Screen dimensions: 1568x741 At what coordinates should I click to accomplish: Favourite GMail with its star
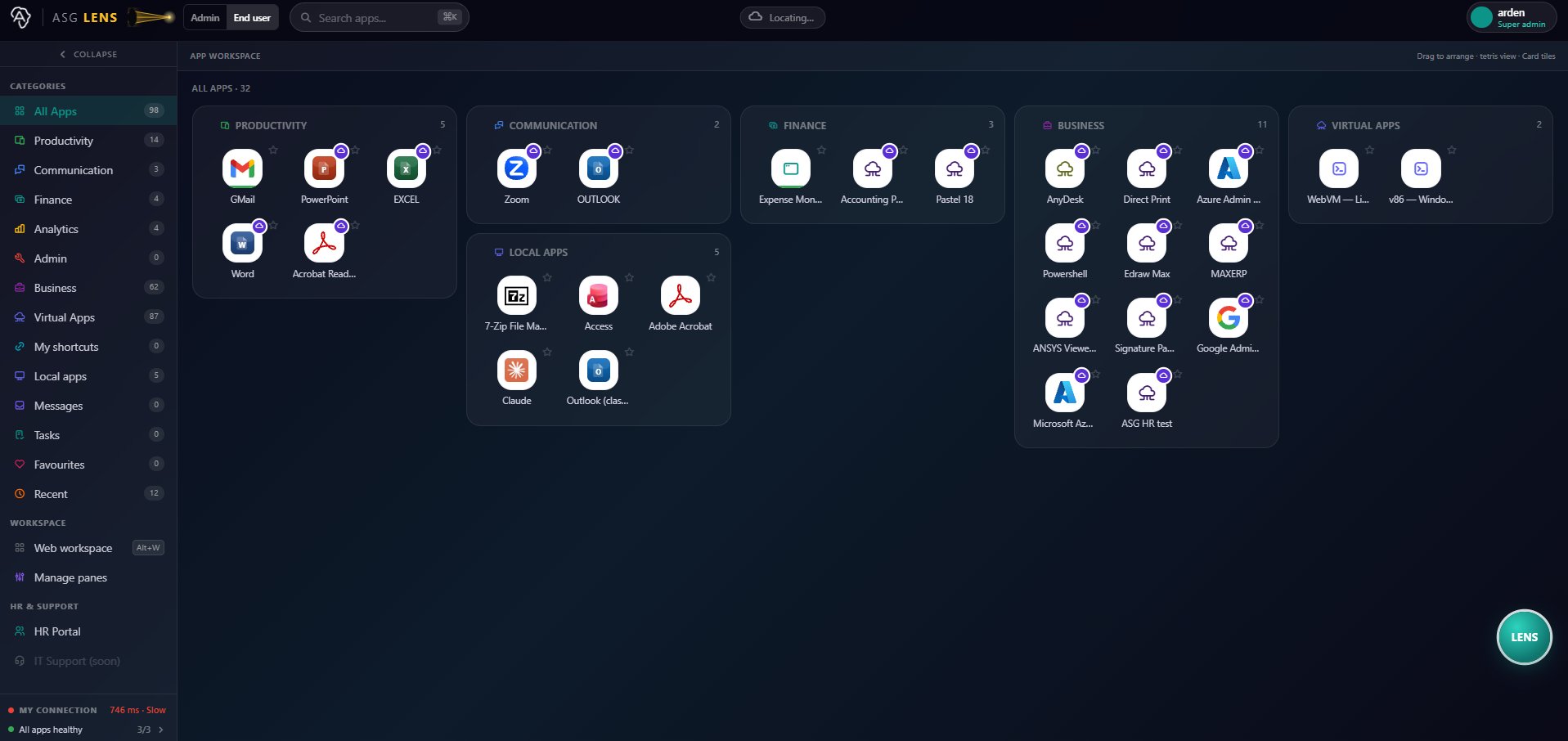pyautogui.click(x=273, y=150)
